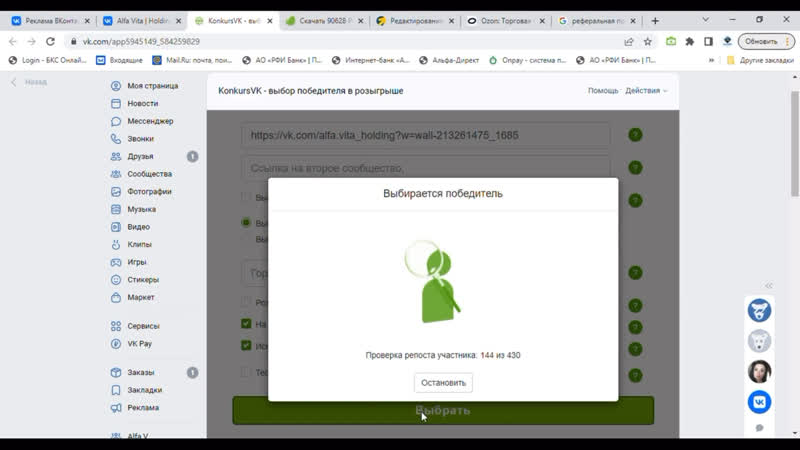
Task: Go back with Назад link
Action: click(30, 82)
